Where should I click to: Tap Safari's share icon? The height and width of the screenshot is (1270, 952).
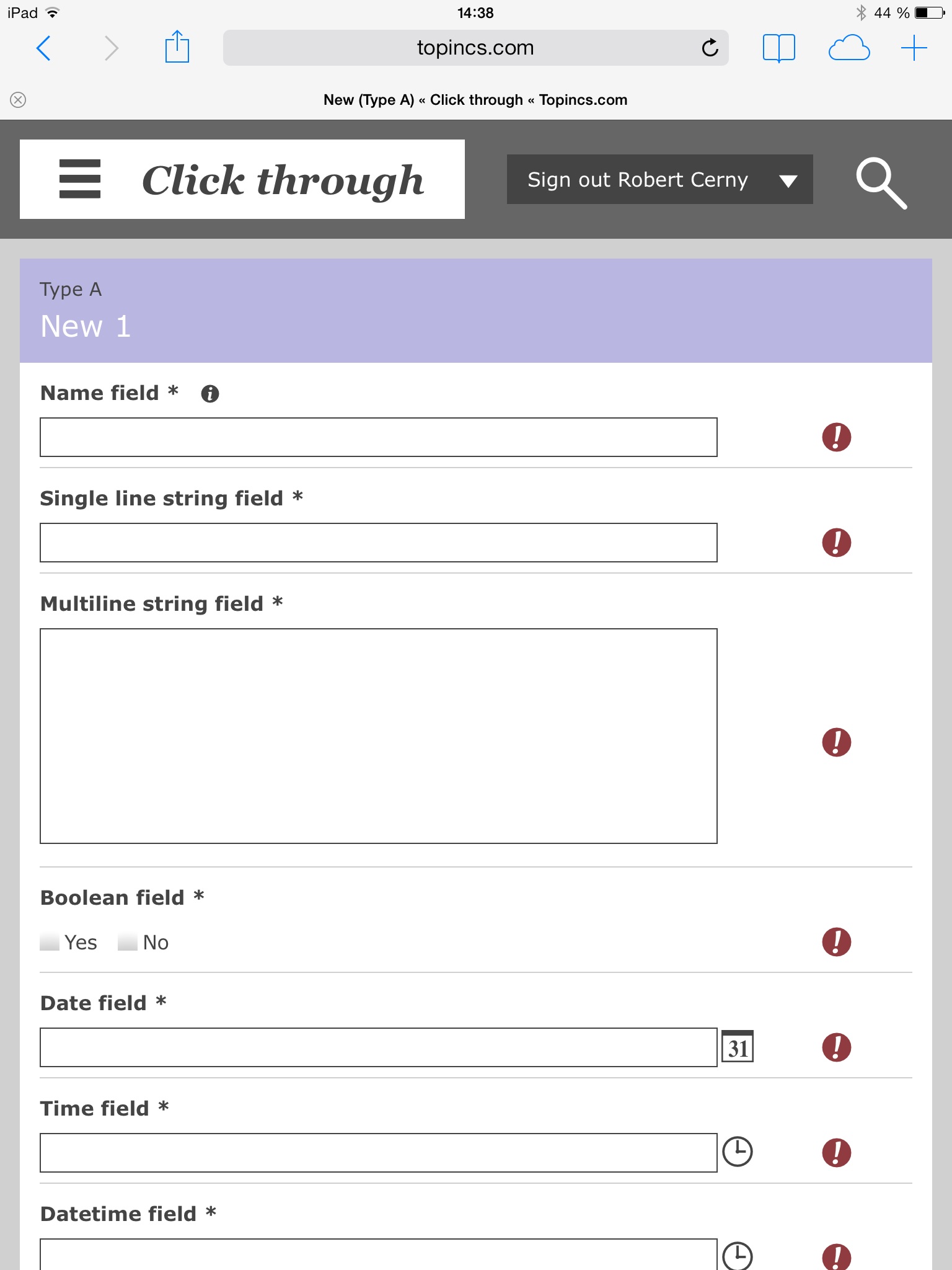tap(177, 48)
